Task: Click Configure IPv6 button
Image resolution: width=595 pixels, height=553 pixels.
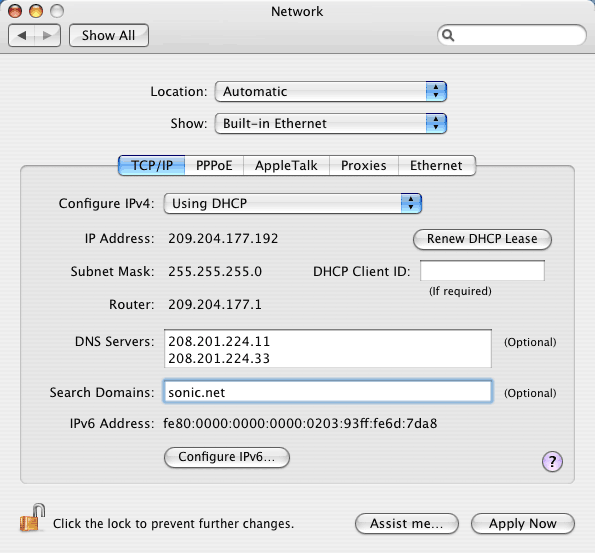Action: coord(227,457)
